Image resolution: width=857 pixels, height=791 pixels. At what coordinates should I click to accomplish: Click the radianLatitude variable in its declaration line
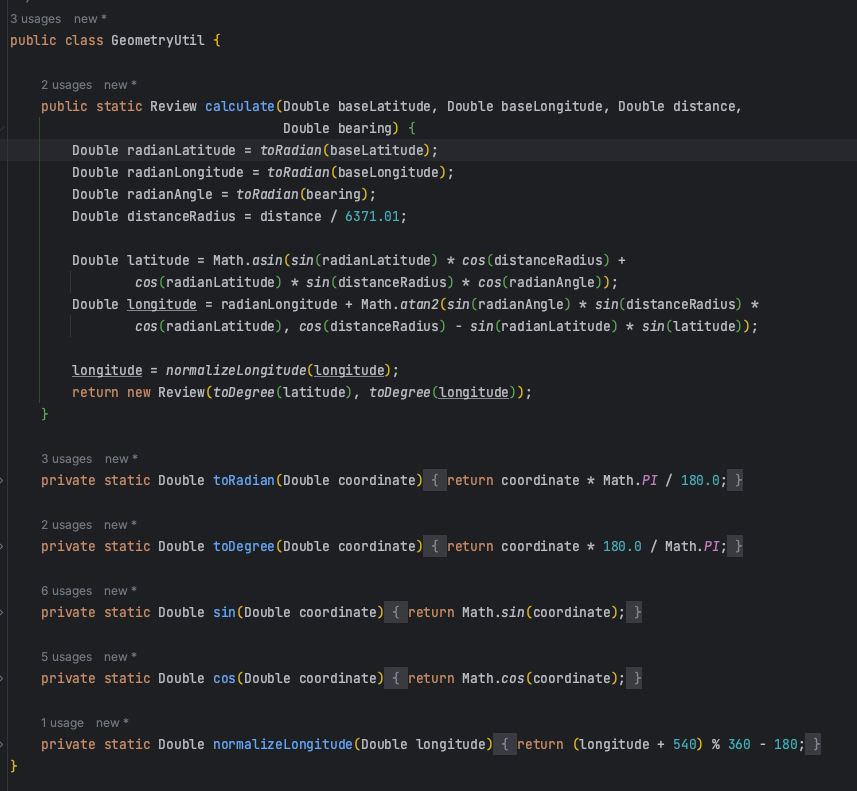click(181, 151)
